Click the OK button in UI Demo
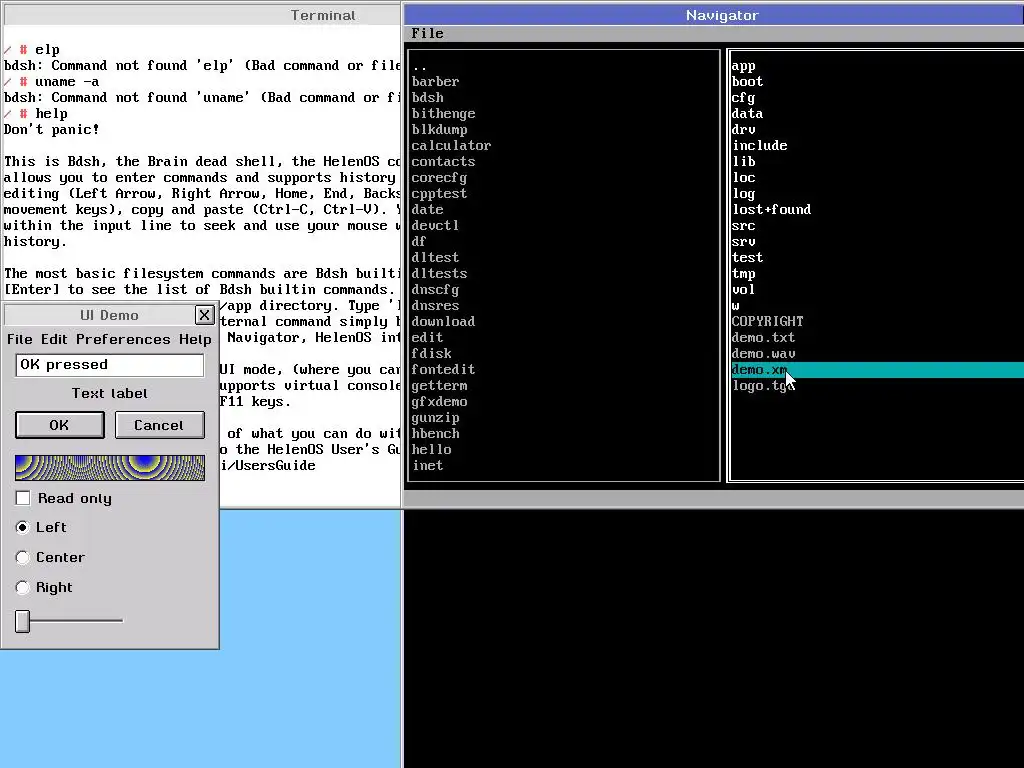The image size is (1024, 768). (x=59, y=425)
